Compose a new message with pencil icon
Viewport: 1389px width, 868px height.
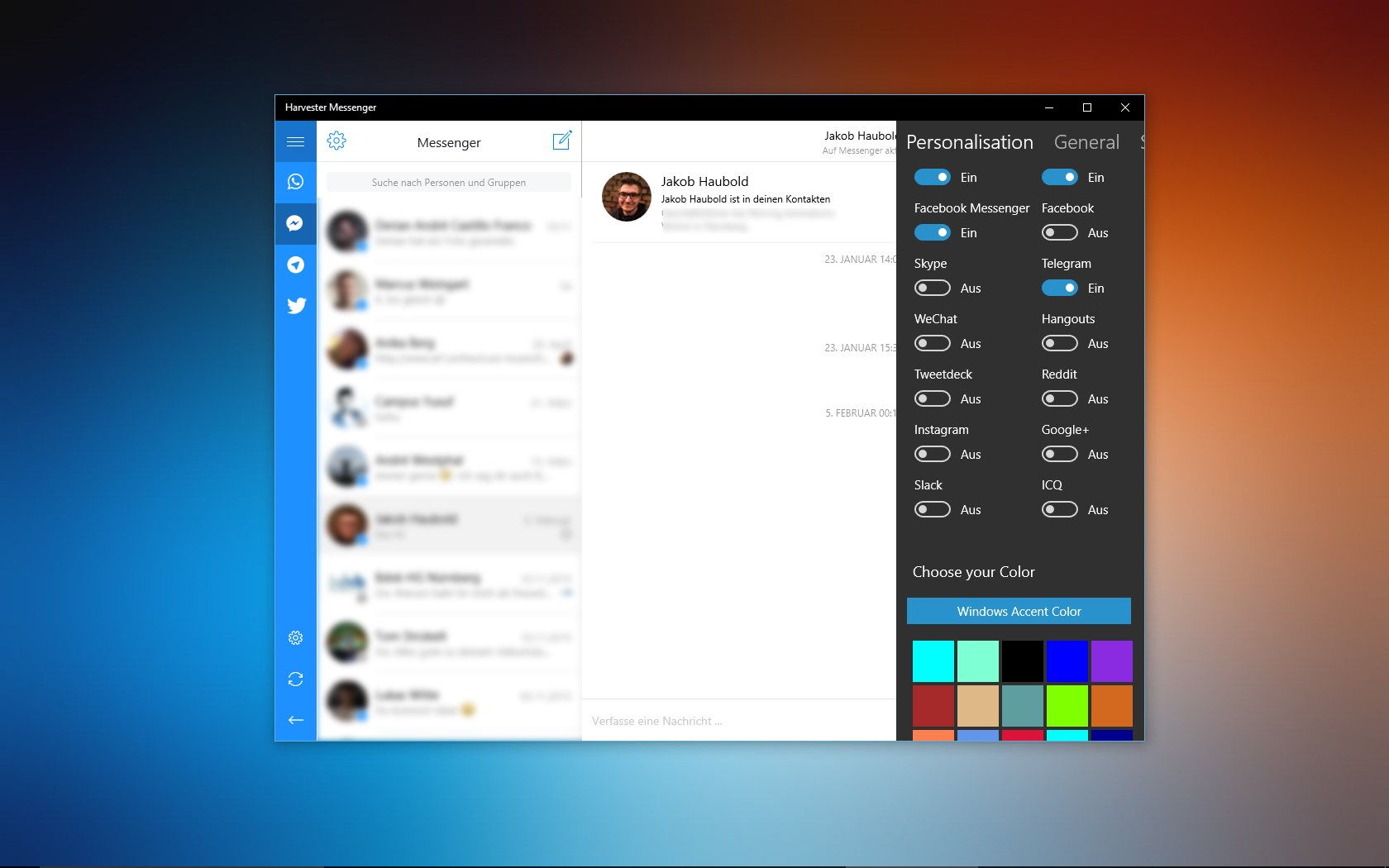(561, 141)
